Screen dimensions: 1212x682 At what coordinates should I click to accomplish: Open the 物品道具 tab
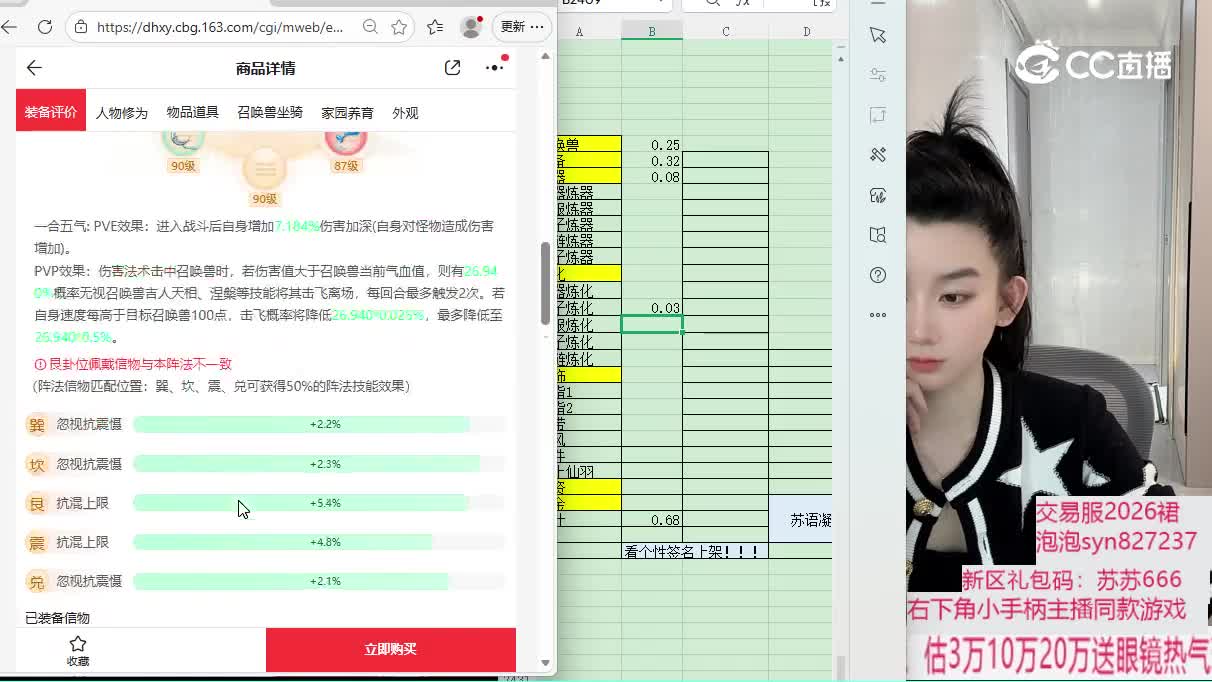click(x=192, y=113)
